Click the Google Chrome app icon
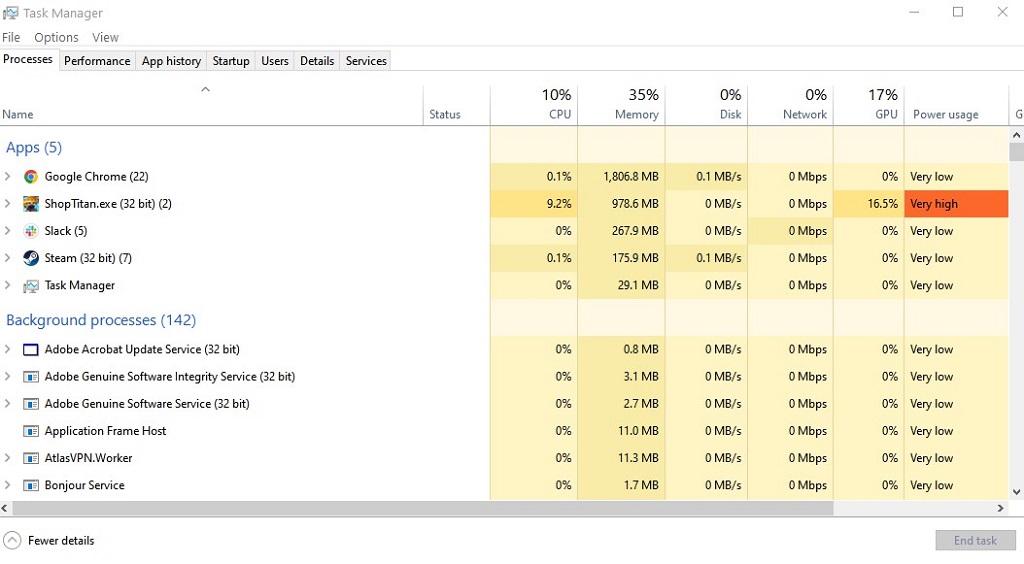This screenshot has width=1024, height=564. [x=31, y=176]
